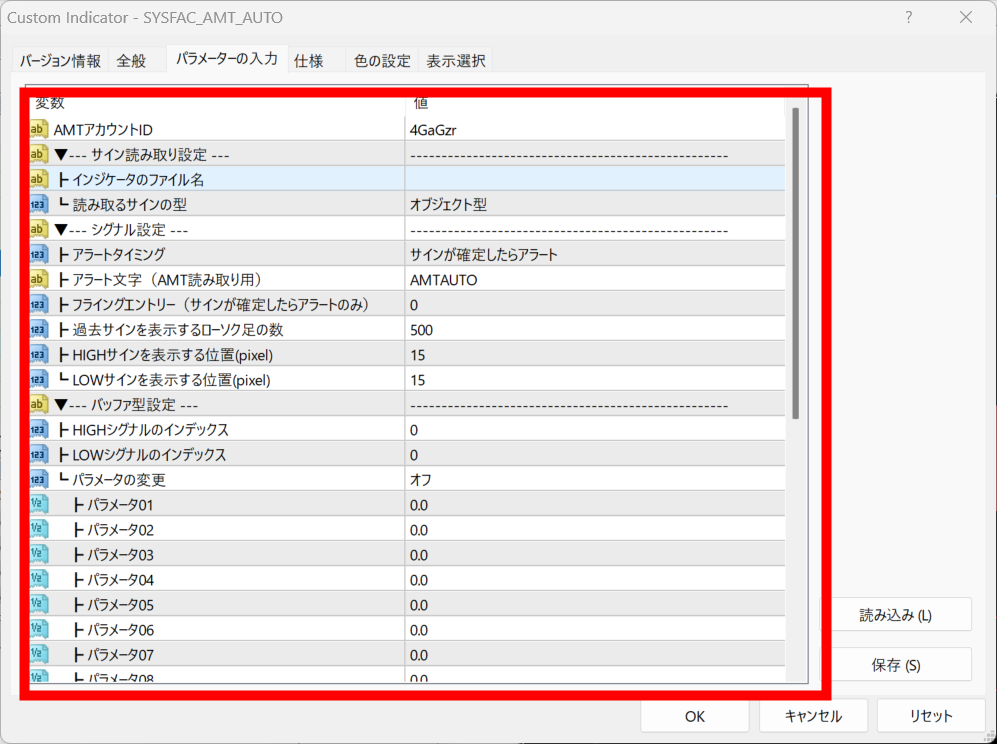The width and height of the screenshot is (997, 744).
Task: Click the help question mark in title bar
Action: pos(909,18)
